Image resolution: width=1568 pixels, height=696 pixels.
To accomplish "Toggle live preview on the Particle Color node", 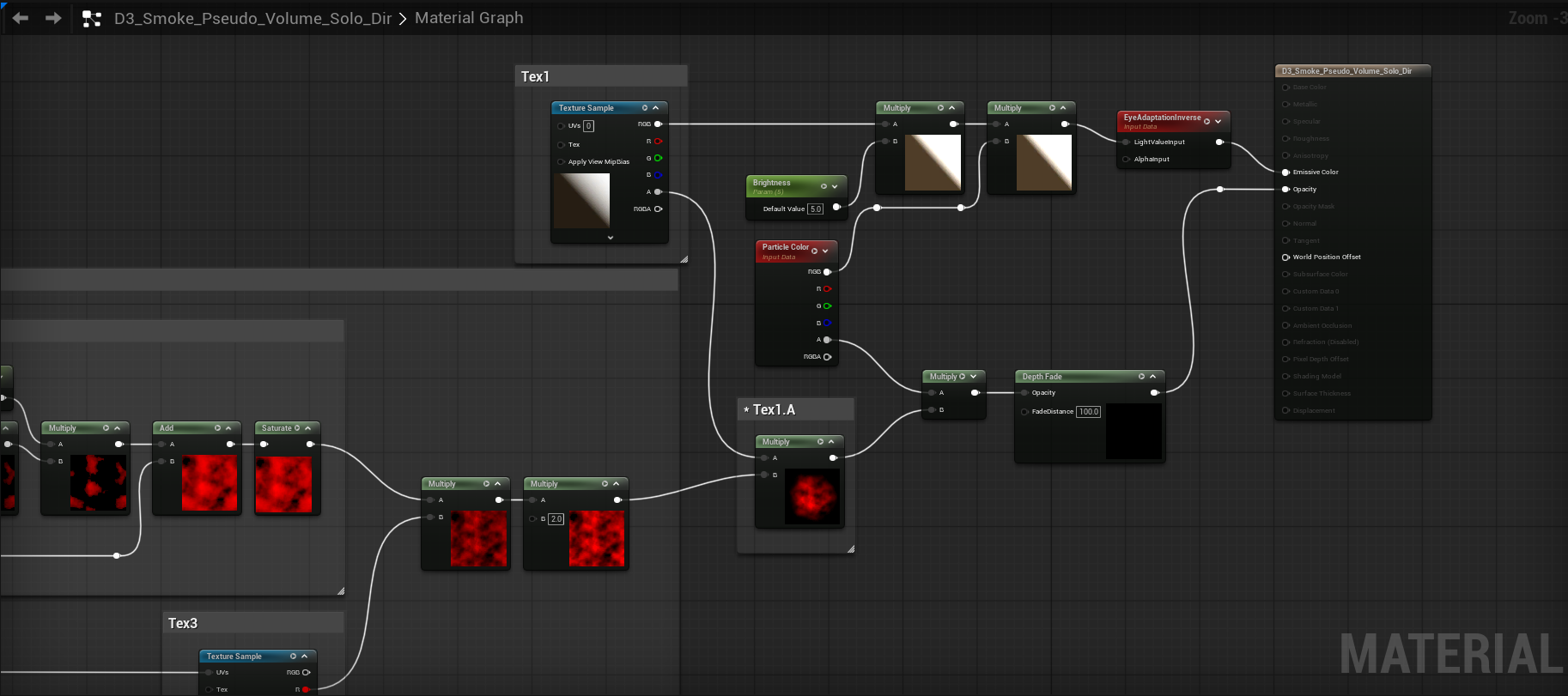I will click(814, 251).
